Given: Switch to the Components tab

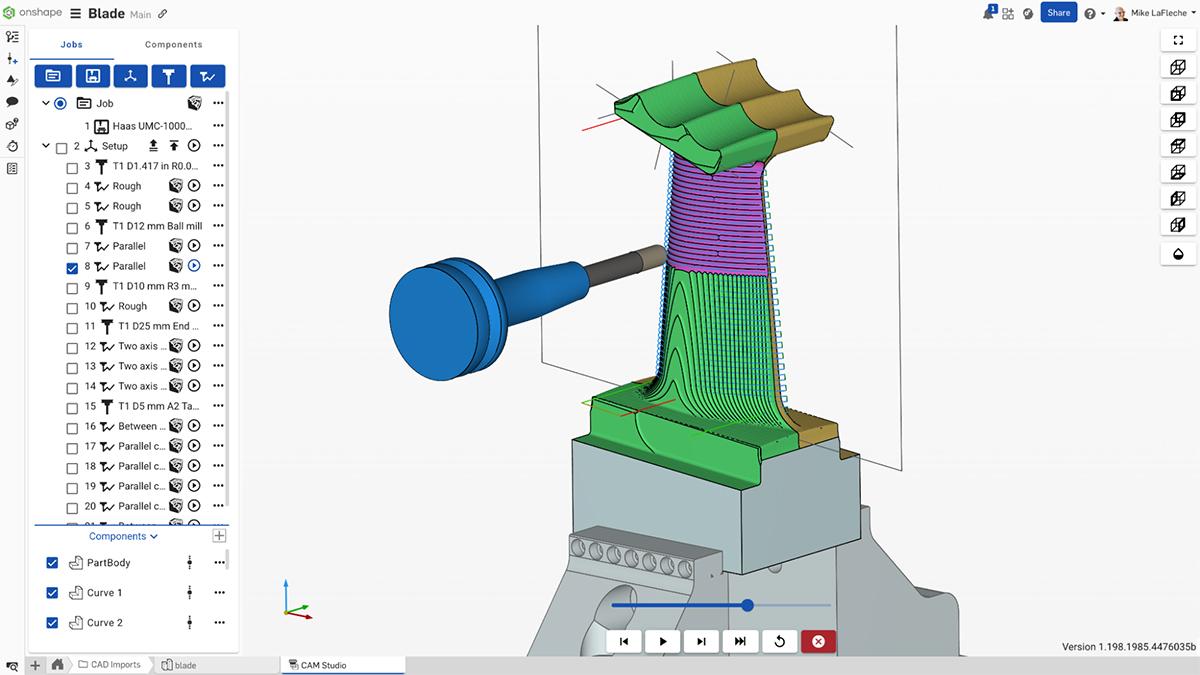Looking at the screenshot, I should pyautogui.click(x=173, y=45).
